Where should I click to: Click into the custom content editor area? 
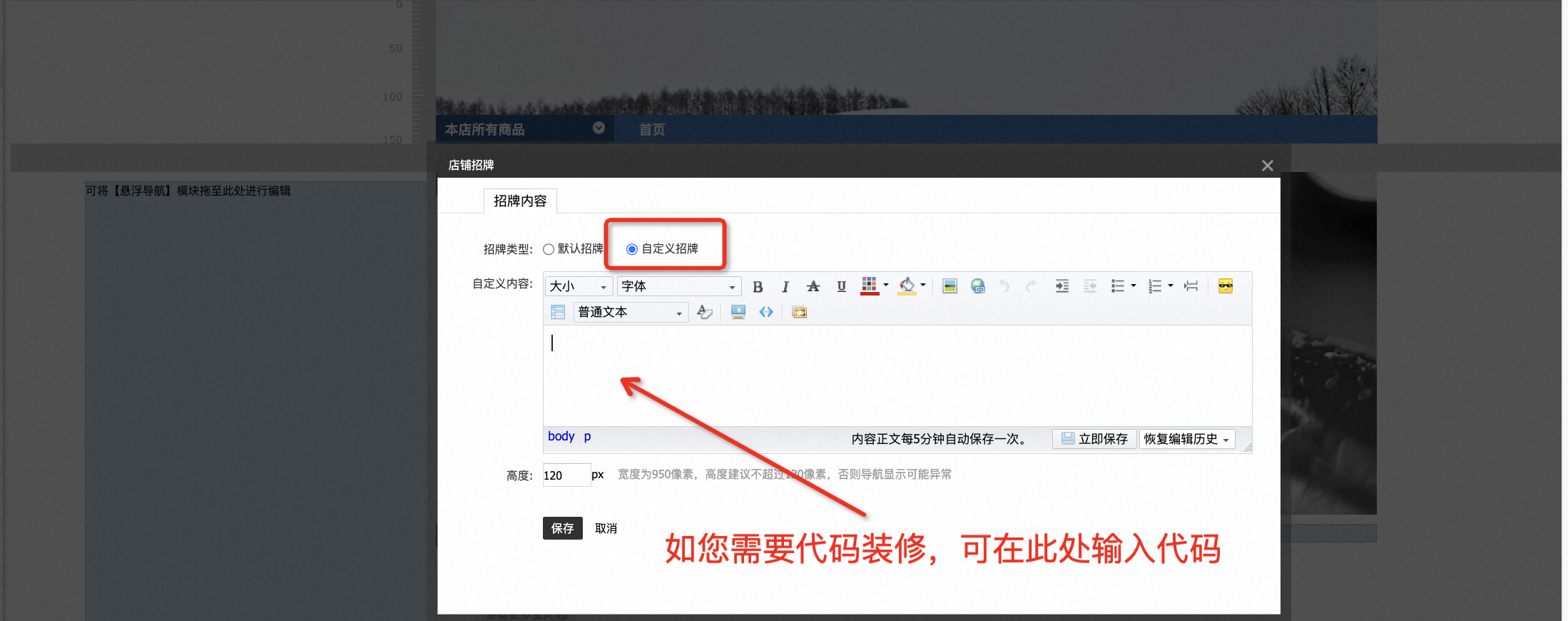pos(897,376)
